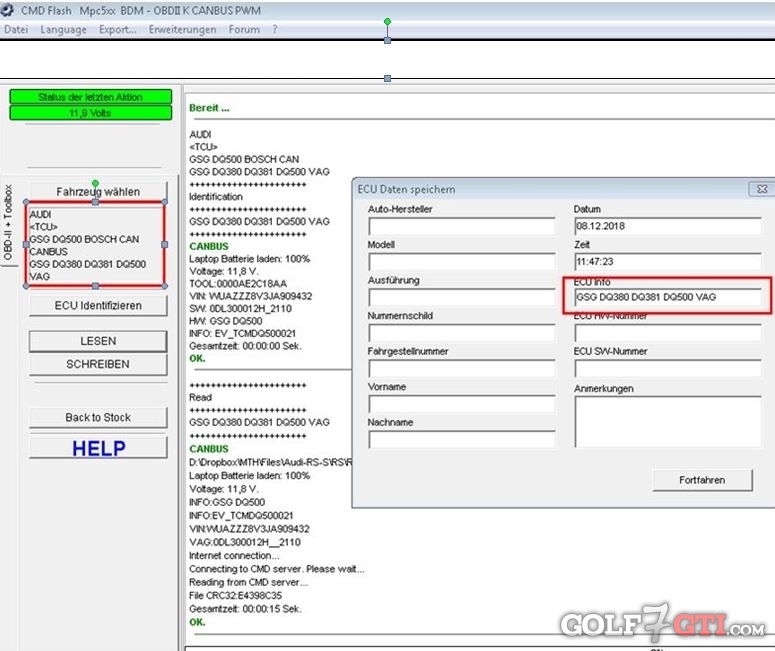Image resolution: width=775 pixels, height=651 pixels.
Task: Click the File CRC32:E4398C35 log line
Action: (235, 595)
